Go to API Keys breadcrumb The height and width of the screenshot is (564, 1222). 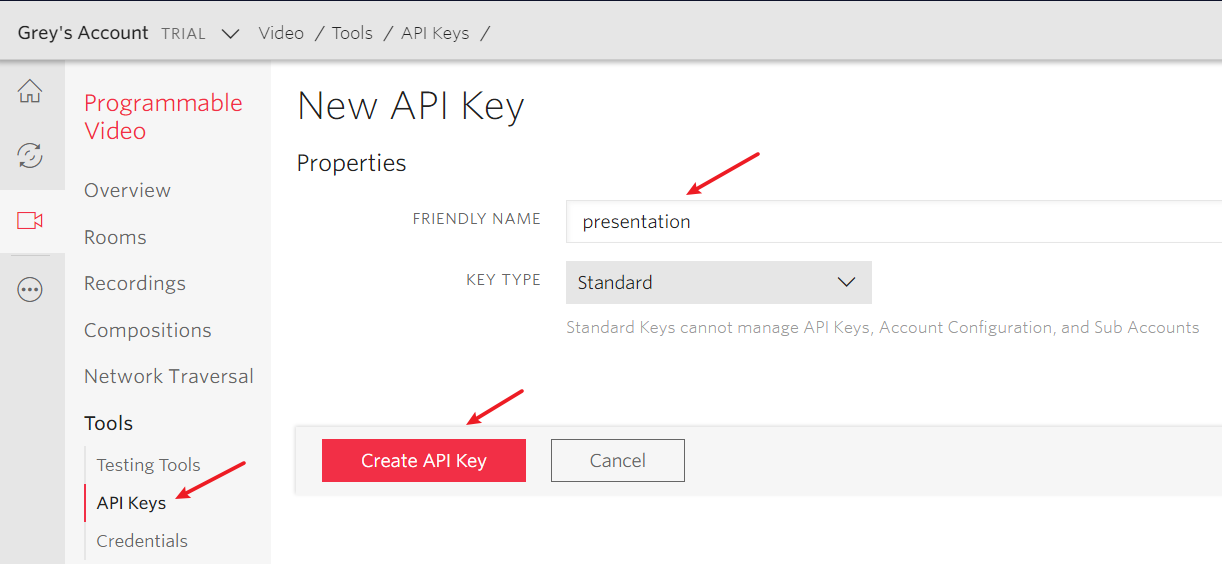tap(435, 33)
